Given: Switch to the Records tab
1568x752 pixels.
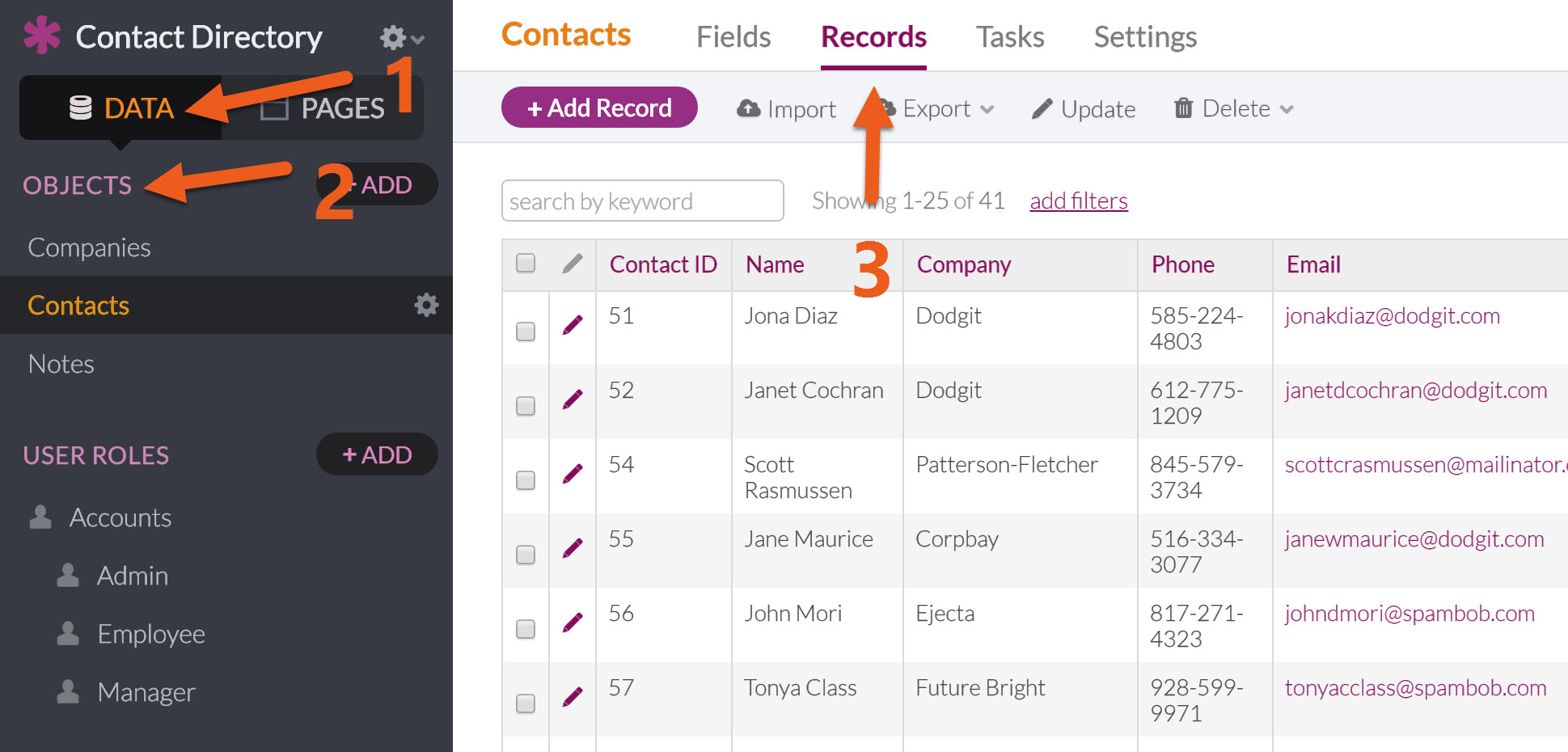Looking at the screenshot, I should (x=873, y=37).
